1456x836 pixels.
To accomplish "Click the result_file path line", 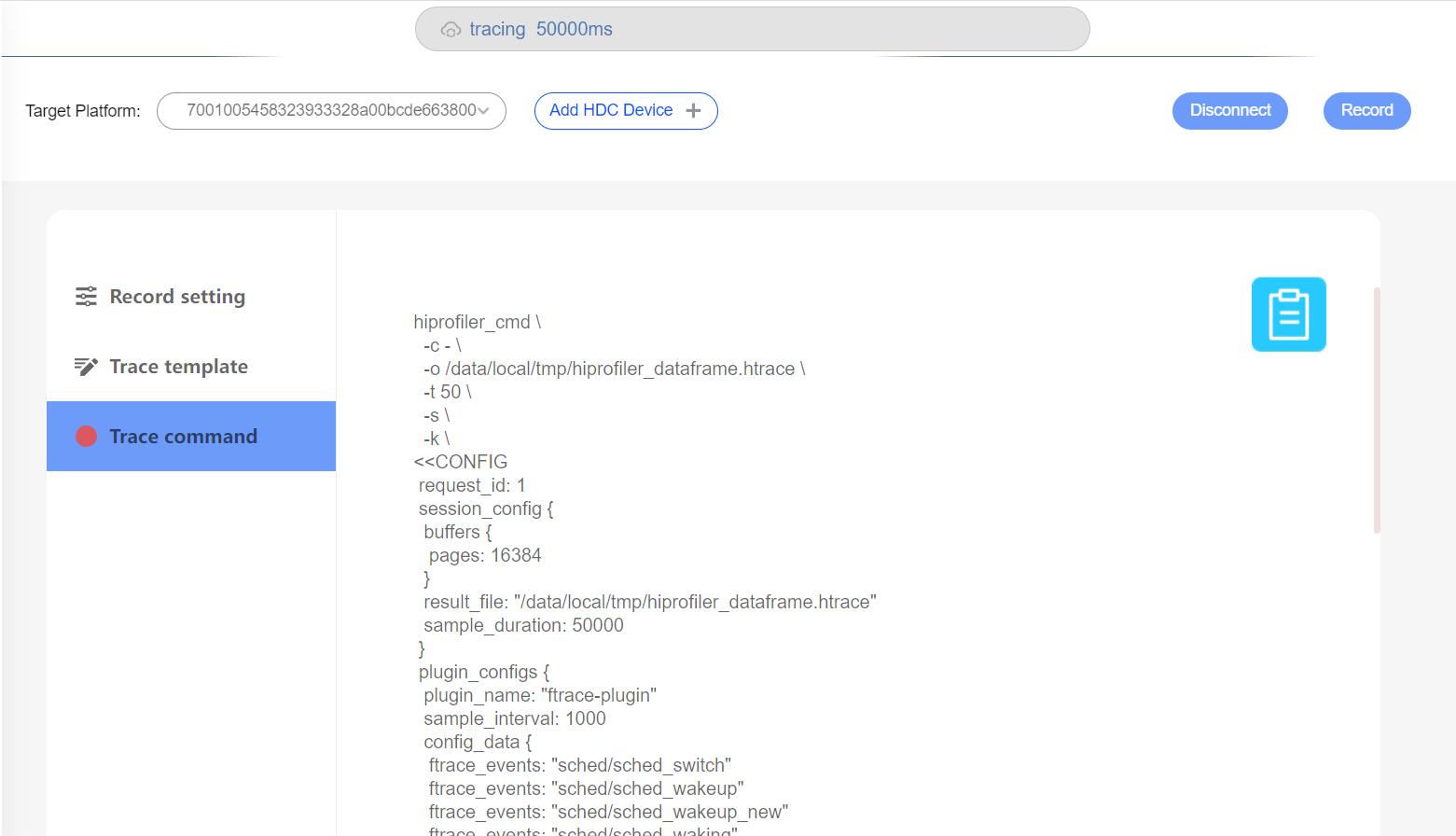I will click(649, 602).
